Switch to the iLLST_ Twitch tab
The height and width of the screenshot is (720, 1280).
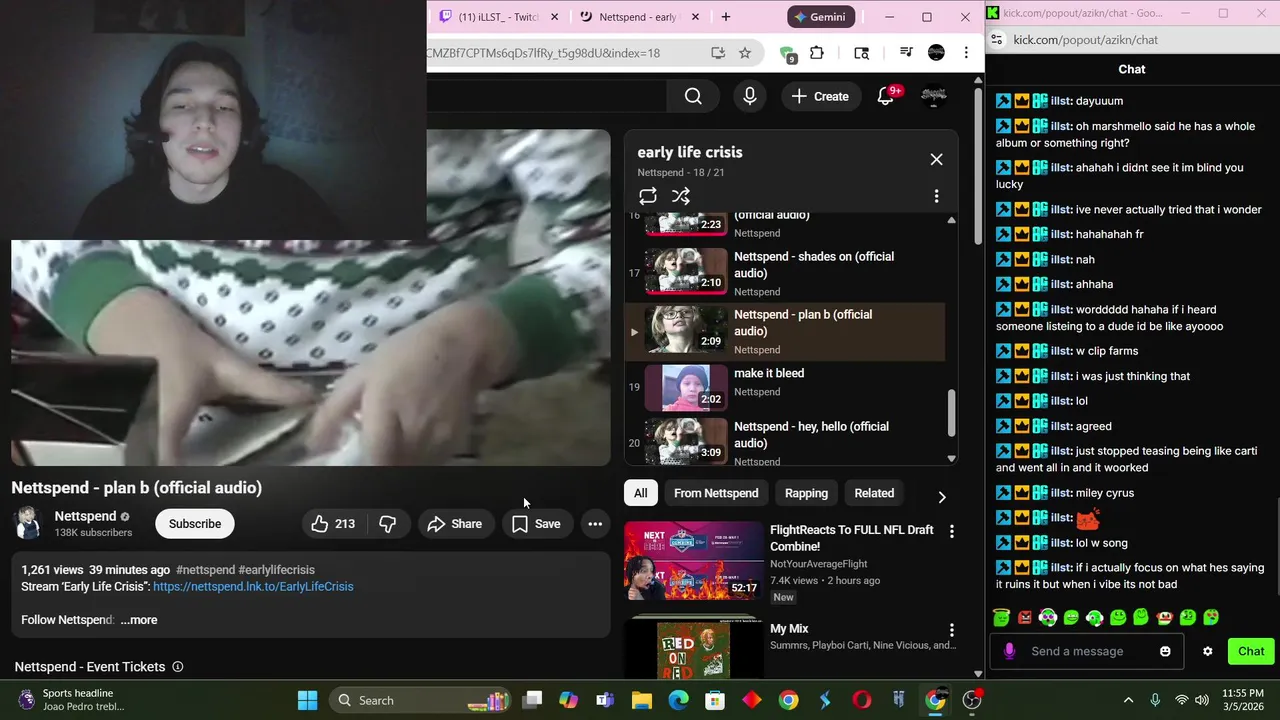point(499,17)
